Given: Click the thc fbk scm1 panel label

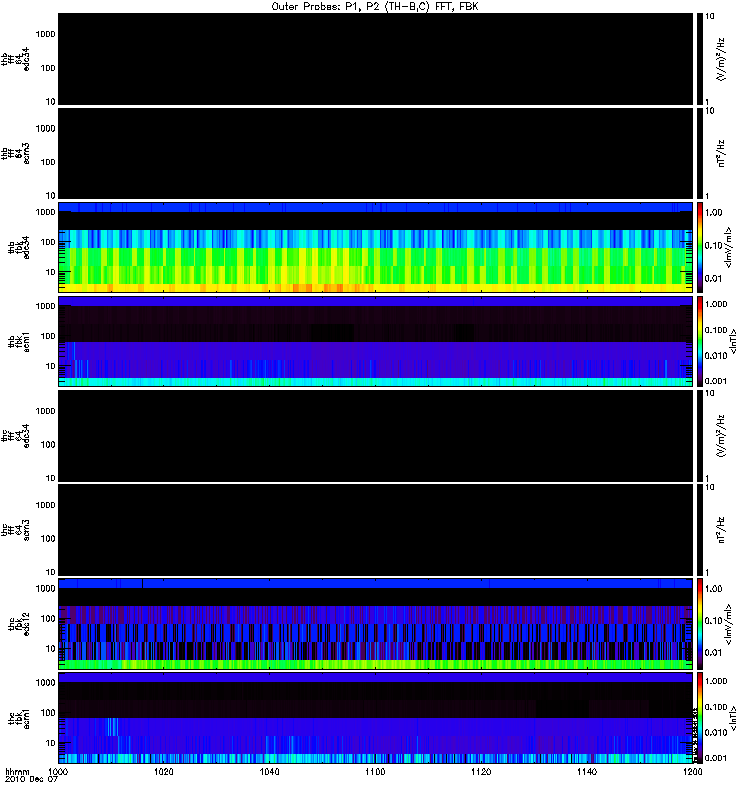Looking at the screenshot, I should (19, 718).
